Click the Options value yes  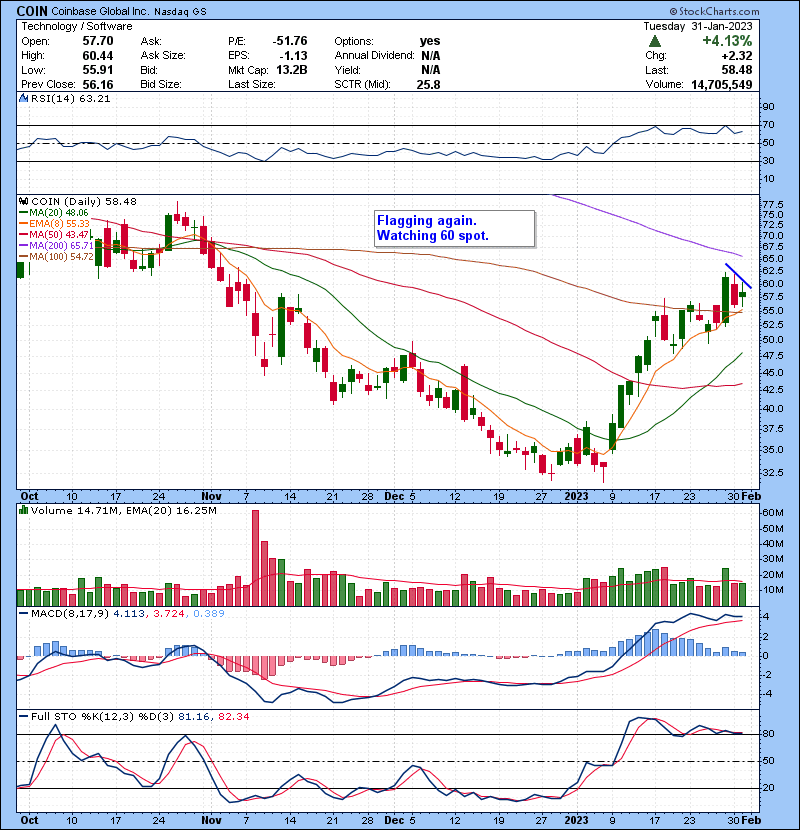(x=430, y=41)
